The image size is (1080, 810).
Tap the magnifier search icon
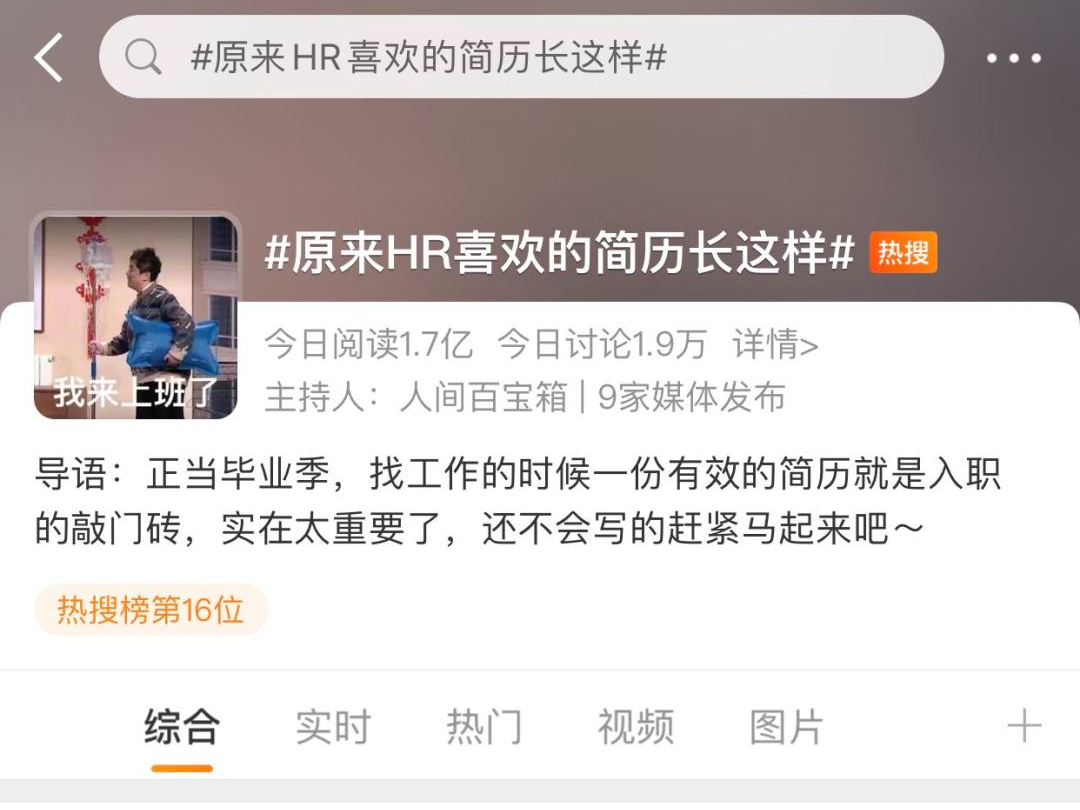[x=143, y=56]
